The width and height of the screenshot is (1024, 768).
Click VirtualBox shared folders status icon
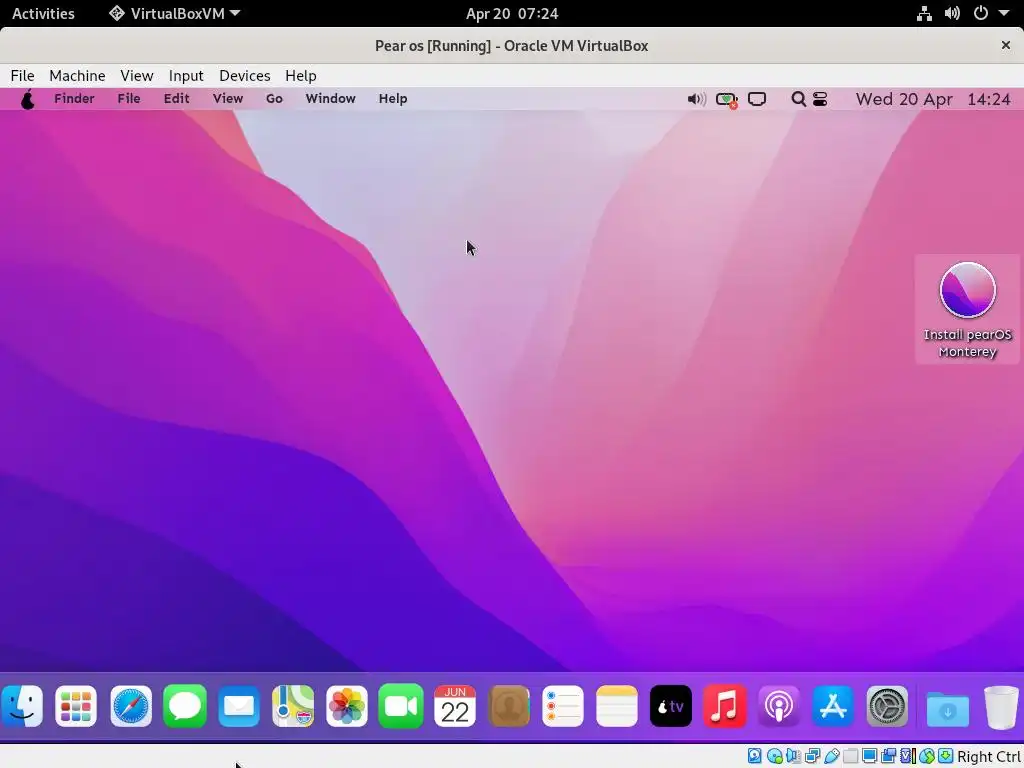850,756
